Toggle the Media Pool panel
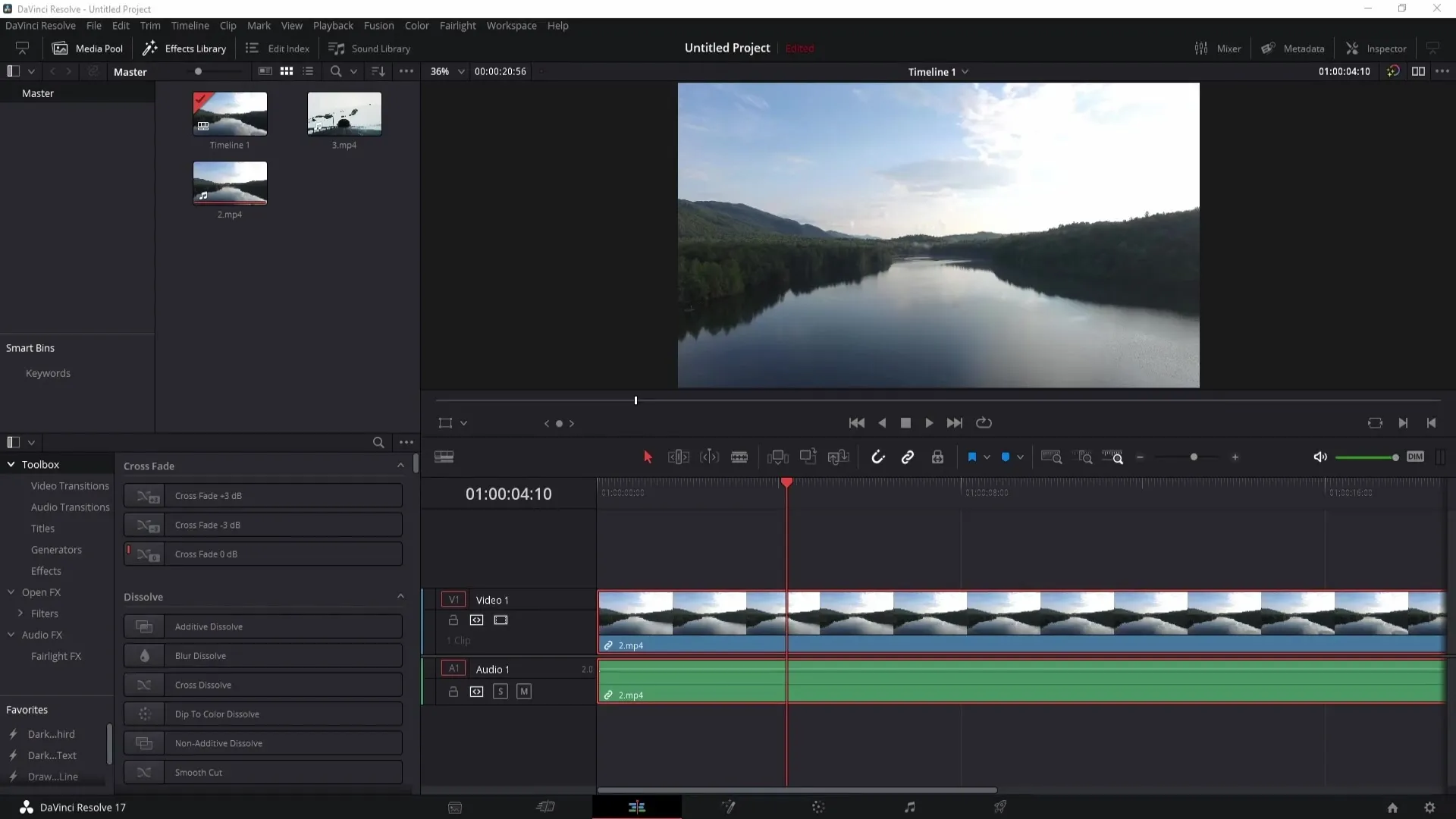The height and width of the screenshot is (819, 1456). [87, 49]
